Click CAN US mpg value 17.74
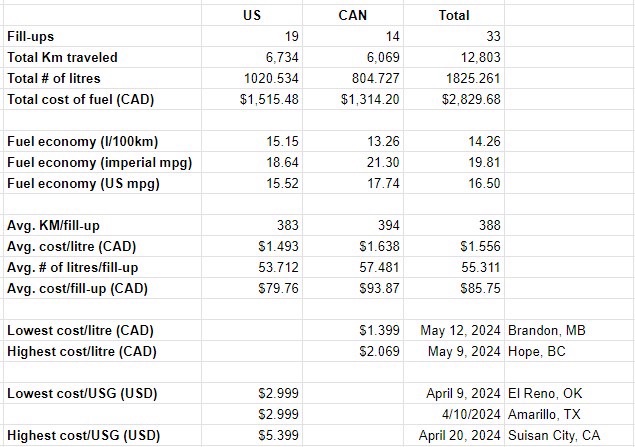 (353, 183)
